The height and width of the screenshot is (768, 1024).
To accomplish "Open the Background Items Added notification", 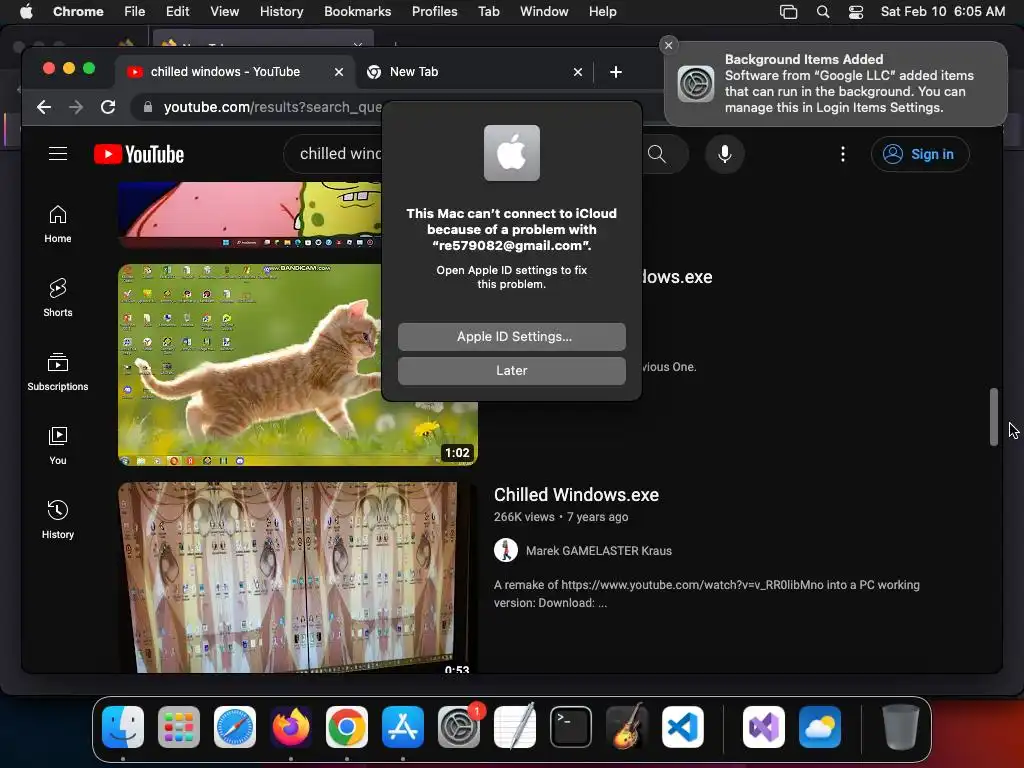I will pyautogui.click(x=835, y=84).
